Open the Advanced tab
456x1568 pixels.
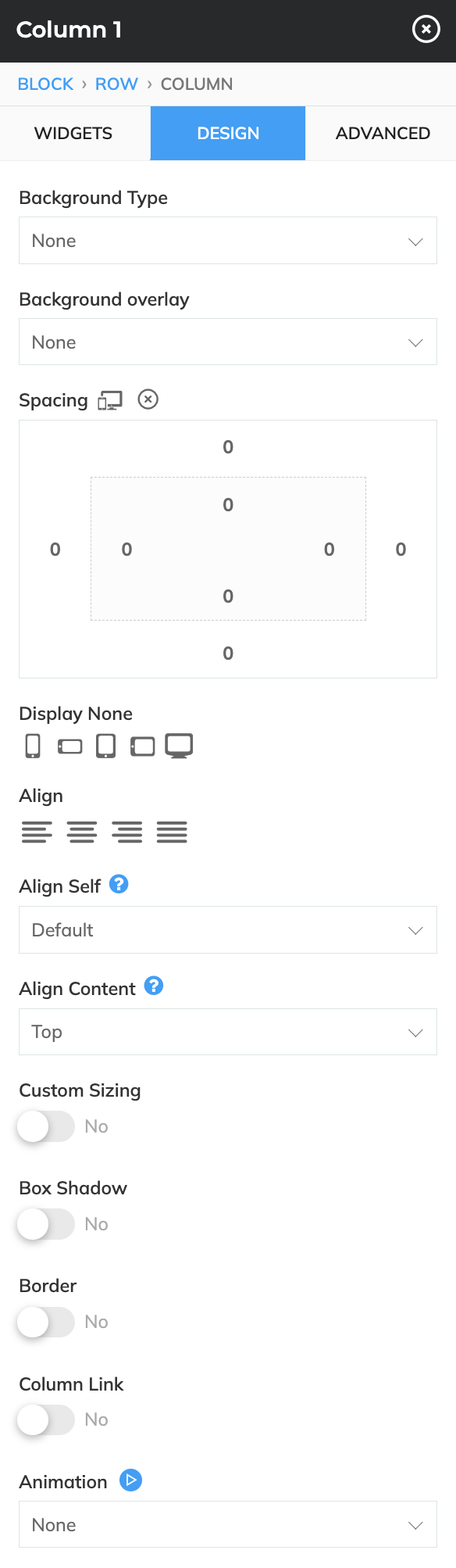tap(383, 134)
